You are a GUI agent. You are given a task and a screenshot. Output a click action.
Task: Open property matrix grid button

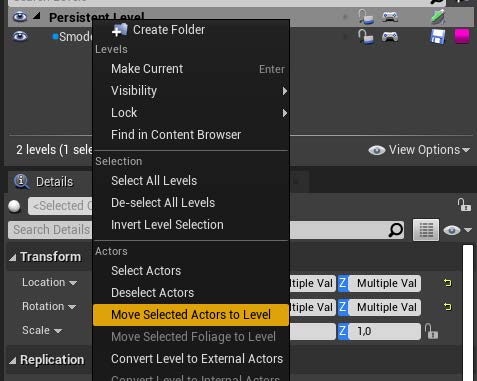(426, 230)
